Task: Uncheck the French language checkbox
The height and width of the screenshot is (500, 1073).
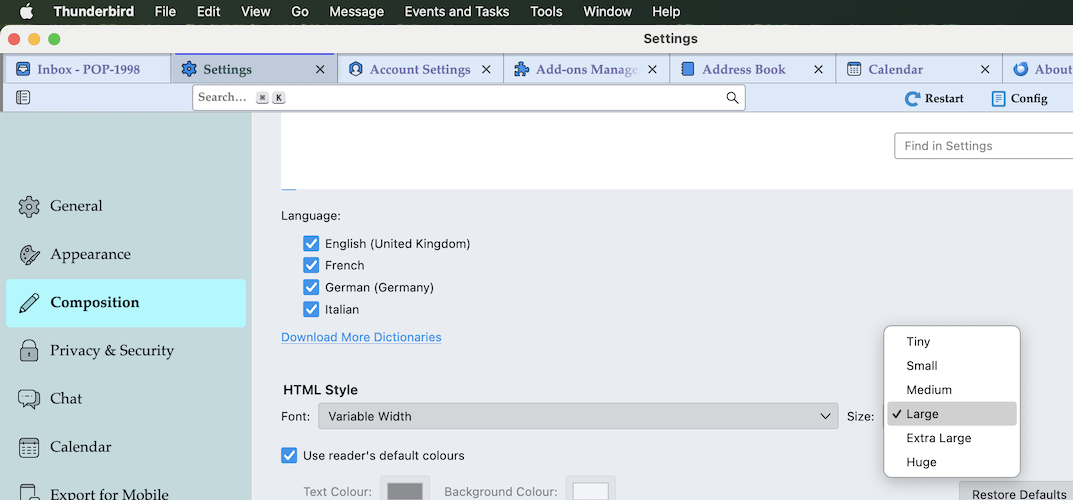Action: click(311, 265)
